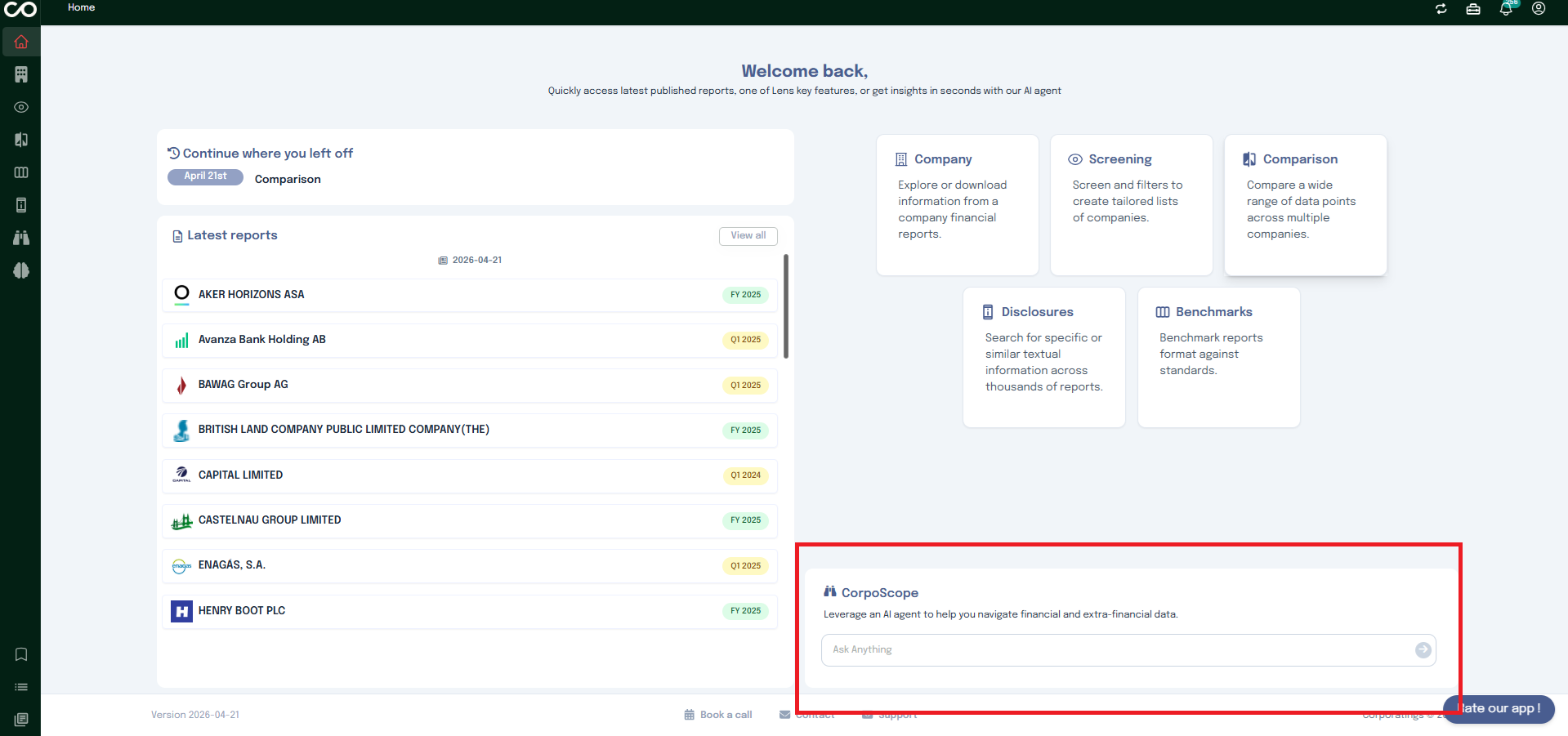Open the bookmark icon in sidebar
This screenshot has width=1568, height=736.
pos(21,654)
